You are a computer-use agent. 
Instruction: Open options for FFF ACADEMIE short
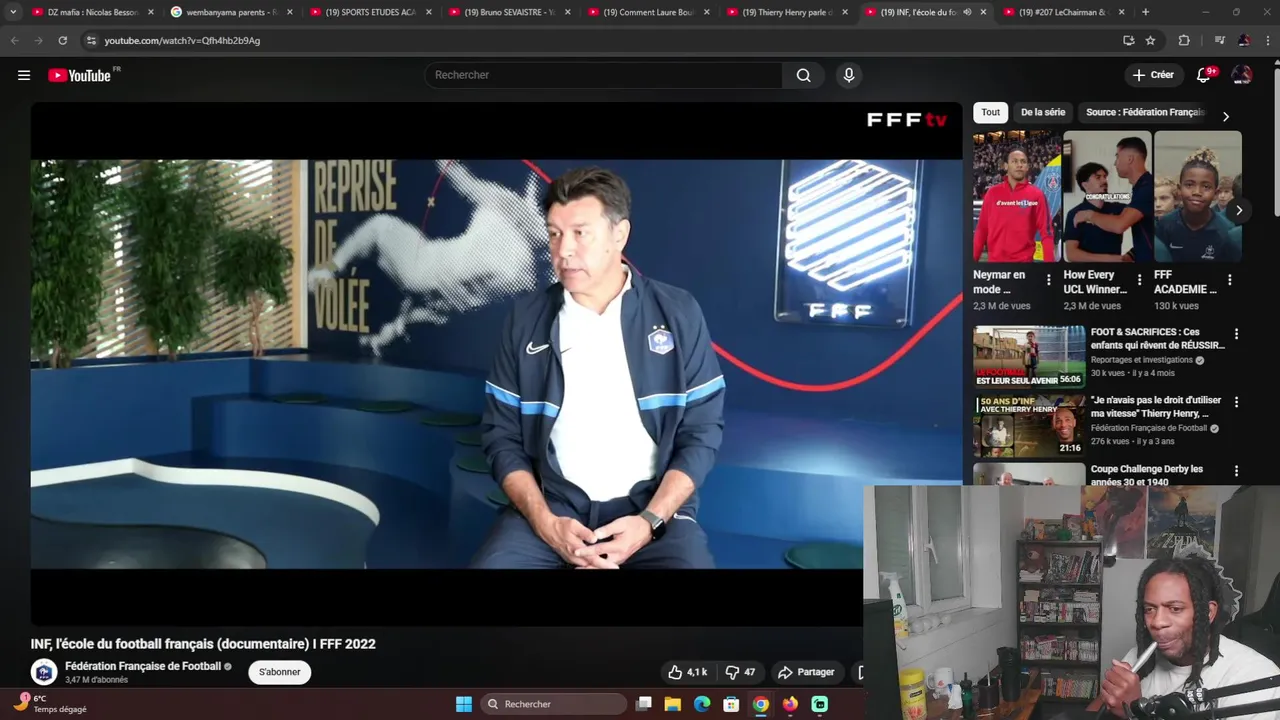[1229, 280]
